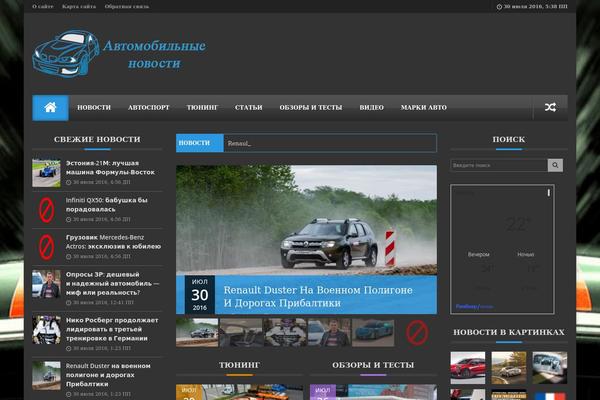Go to the home page icon
Viewport: 600px width, 400px height.
50,108
